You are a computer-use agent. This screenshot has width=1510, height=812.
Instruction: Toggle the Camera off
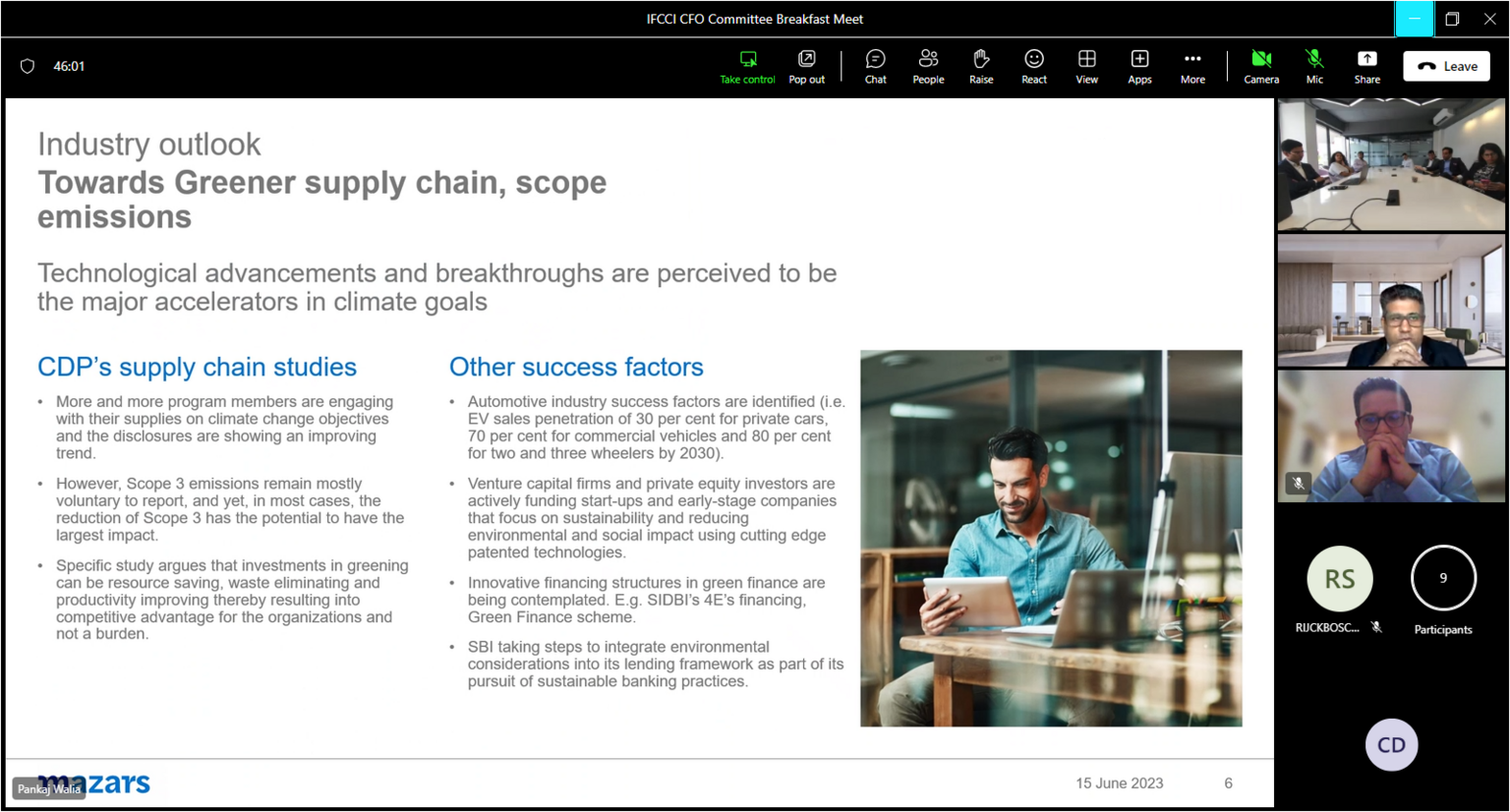point(1261,66)
